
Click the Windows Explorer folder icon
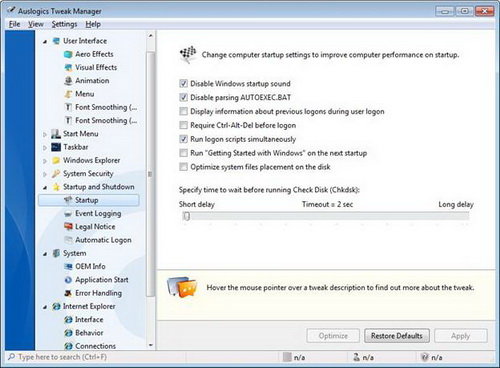point(56,161)
